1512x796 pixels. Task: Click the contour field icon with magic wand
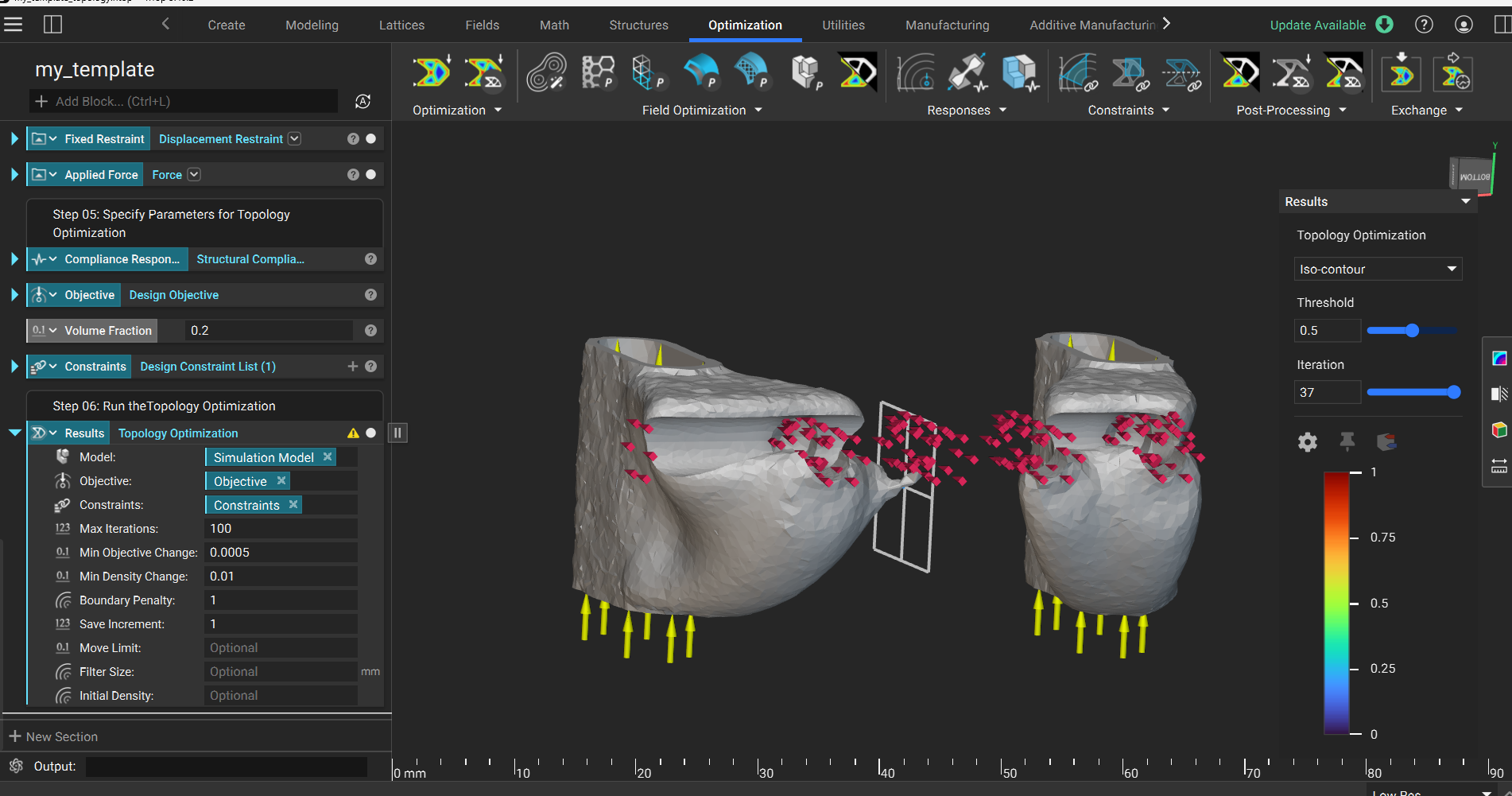pos(546,72)
